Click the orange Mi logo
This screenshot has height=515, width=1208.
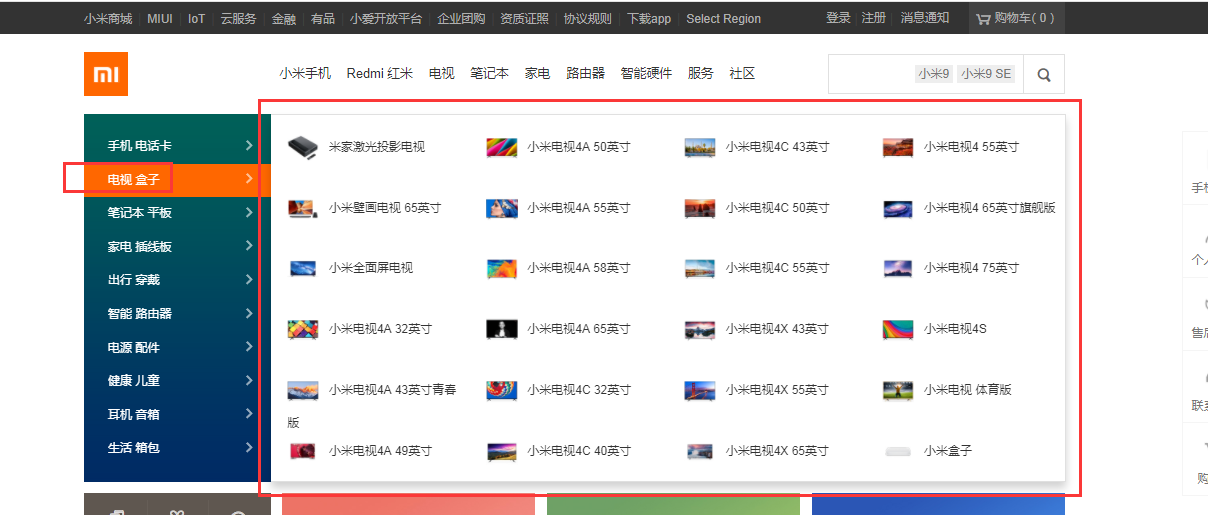pos(106,74)
